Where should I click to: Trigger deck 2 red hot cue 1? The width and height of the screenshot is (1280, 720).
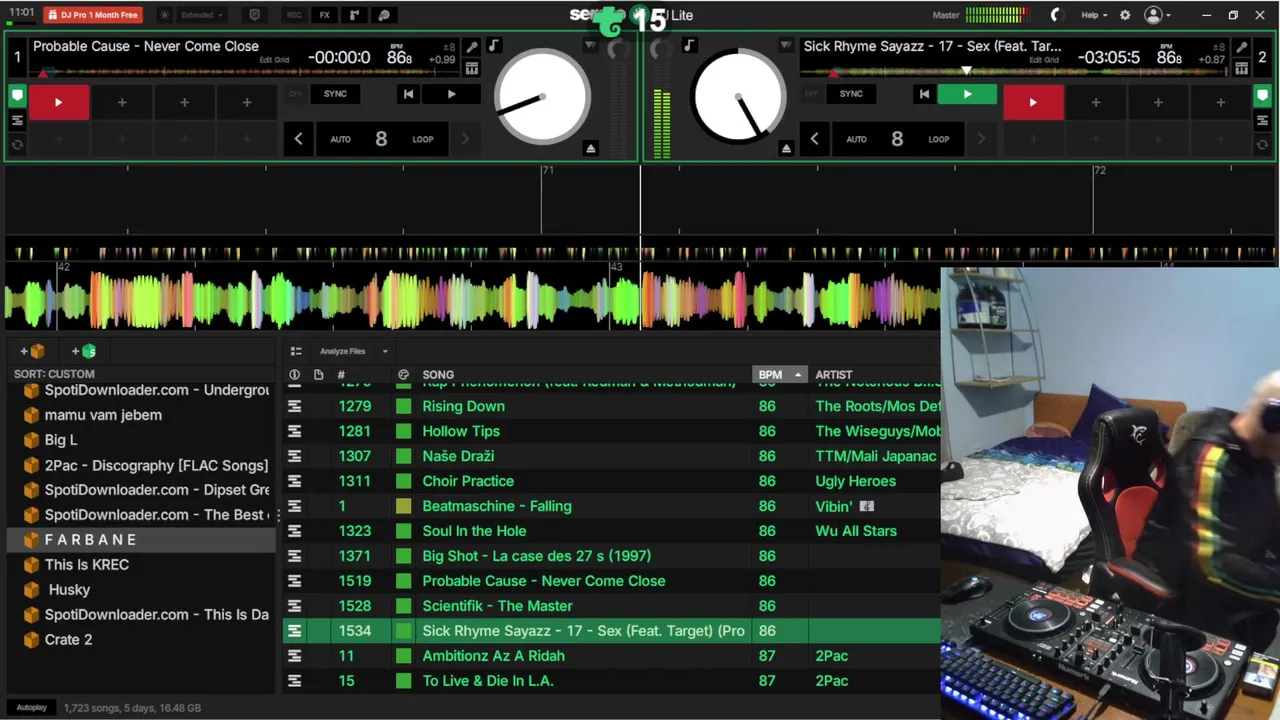(x=1033, y=102)
